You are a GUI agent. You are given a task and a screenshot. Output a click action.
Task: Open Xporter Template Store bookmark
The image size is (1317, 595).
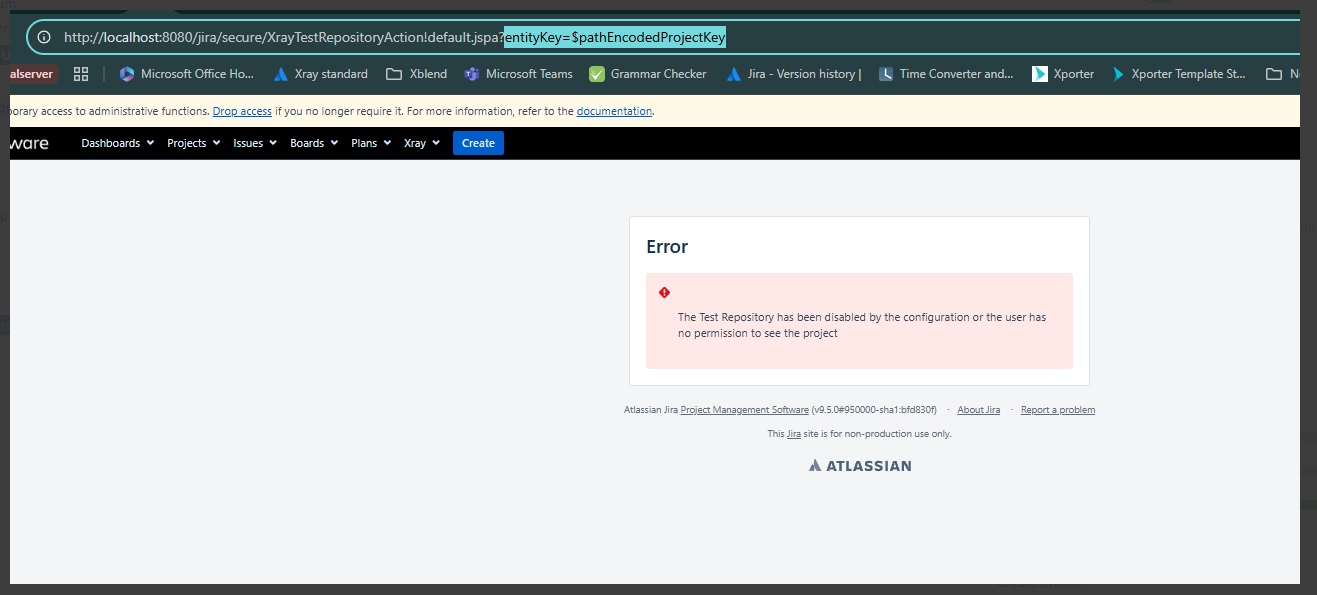tap(1179, 74)
